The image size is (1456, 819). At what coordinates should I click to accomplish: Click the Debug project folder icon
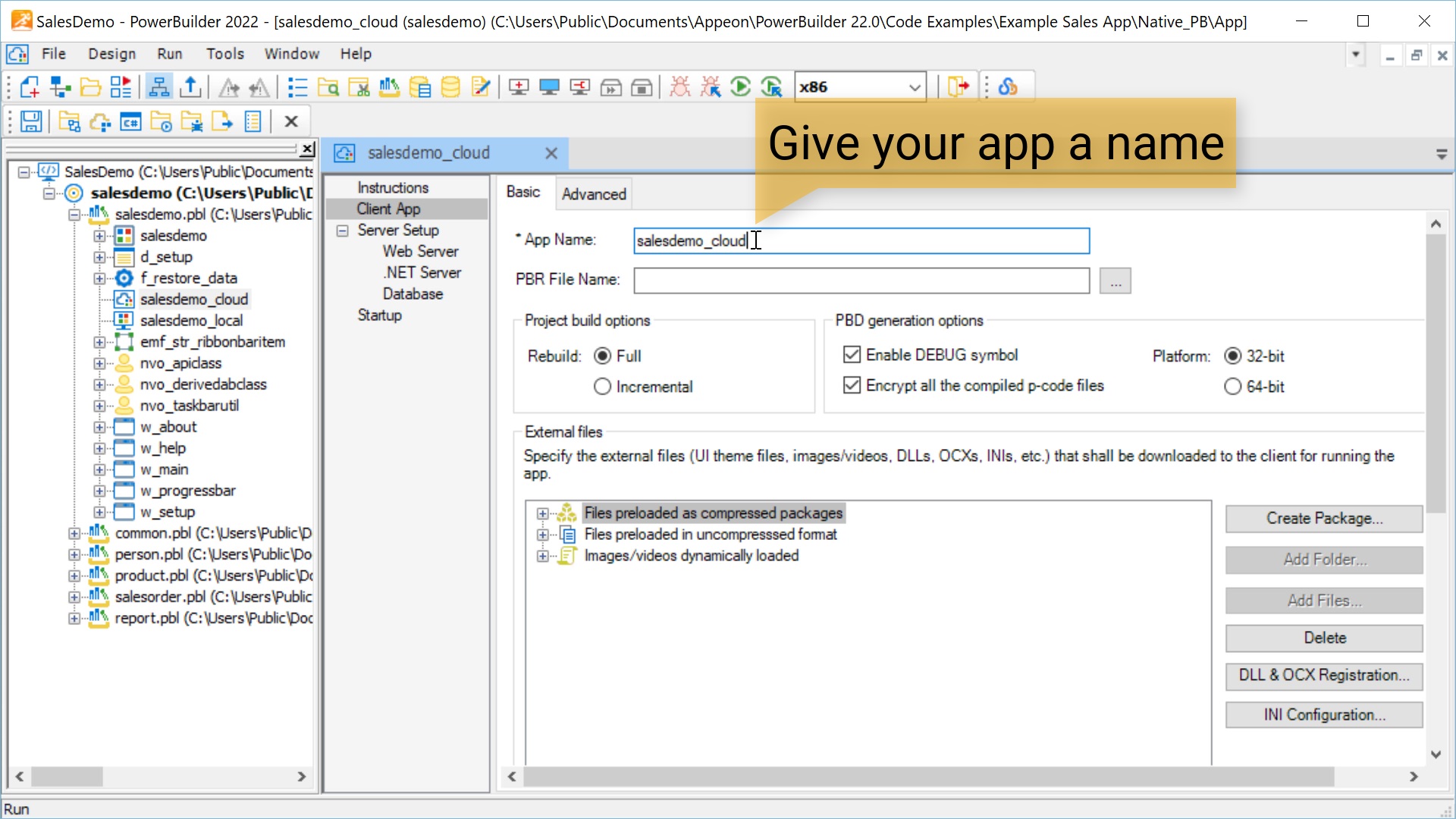point(191,121)
